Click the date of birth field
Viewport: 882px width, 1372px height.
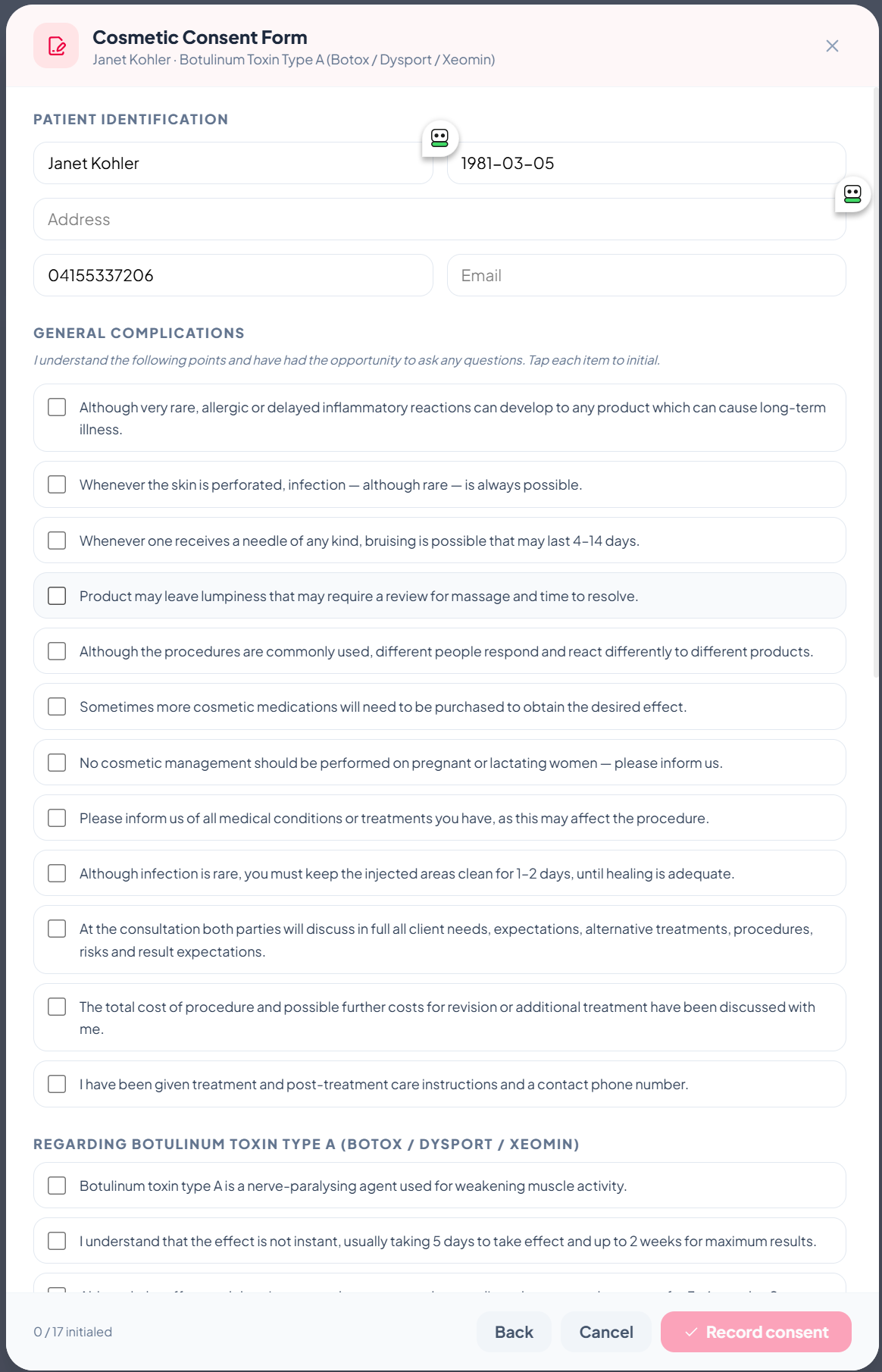[646, 164]
